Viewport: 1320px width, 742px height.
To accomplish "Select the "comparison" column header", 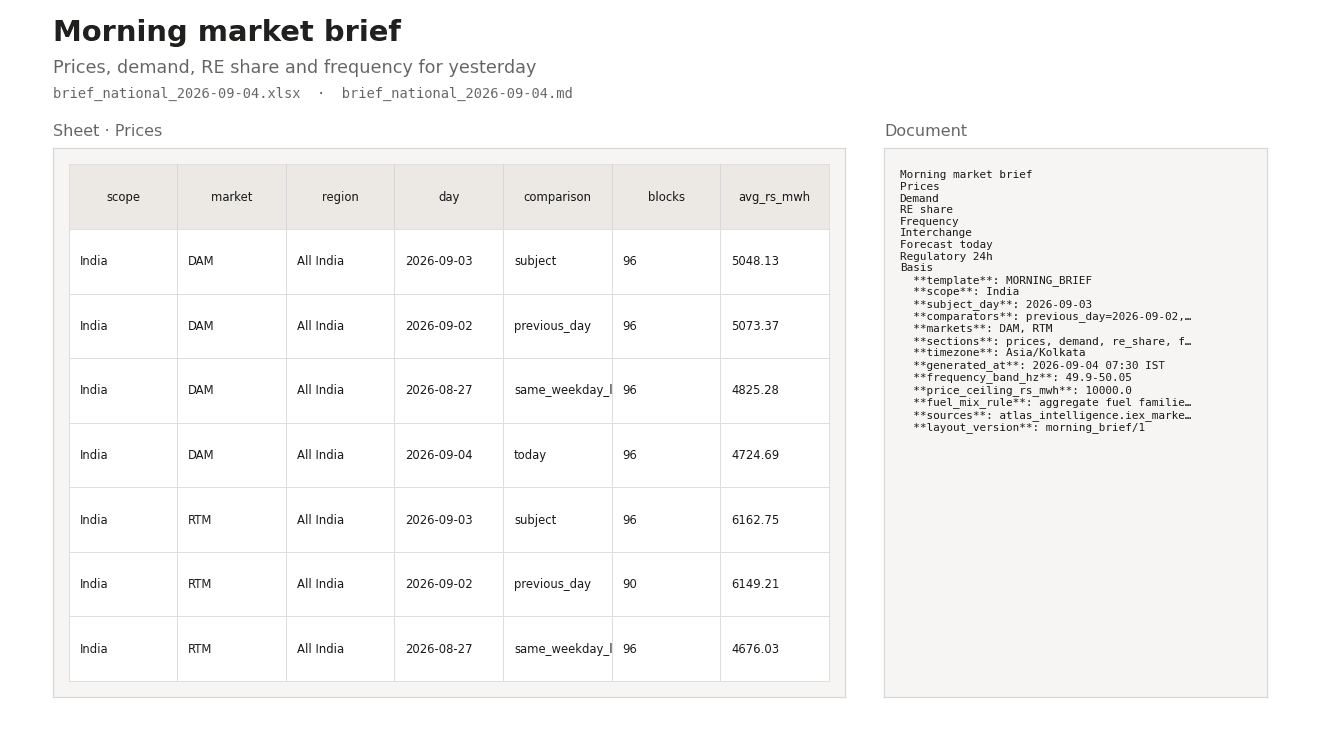I will click(557, 197).
